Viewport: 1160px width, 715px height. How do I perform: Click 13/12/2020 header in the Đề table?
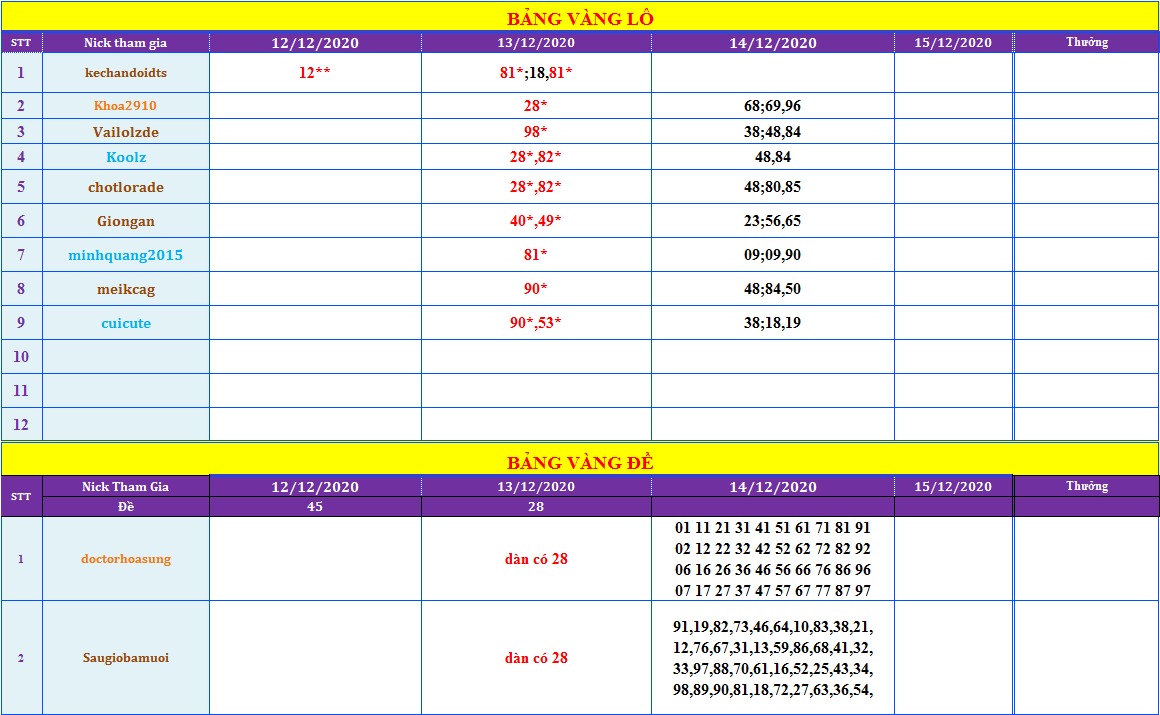pos(536,486)
